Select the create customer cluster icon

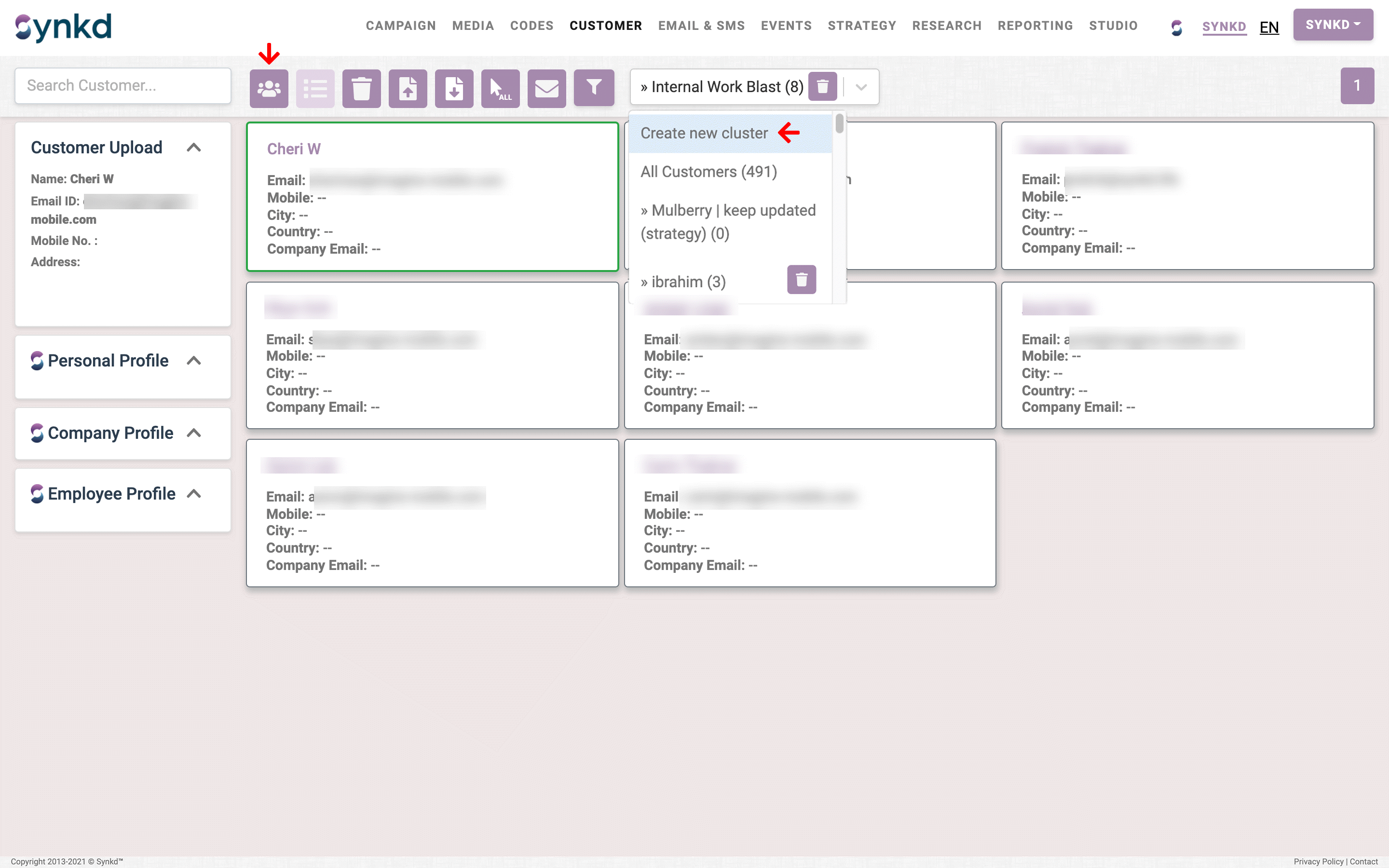(x=269, y=88)
